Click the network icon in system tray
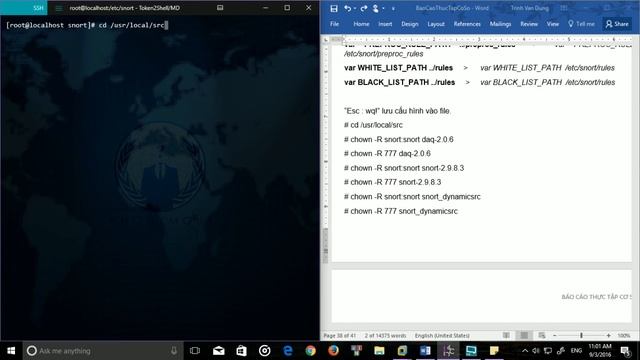Image resolution: width=640 pixels, height=360 pixels. coord(548,351)
